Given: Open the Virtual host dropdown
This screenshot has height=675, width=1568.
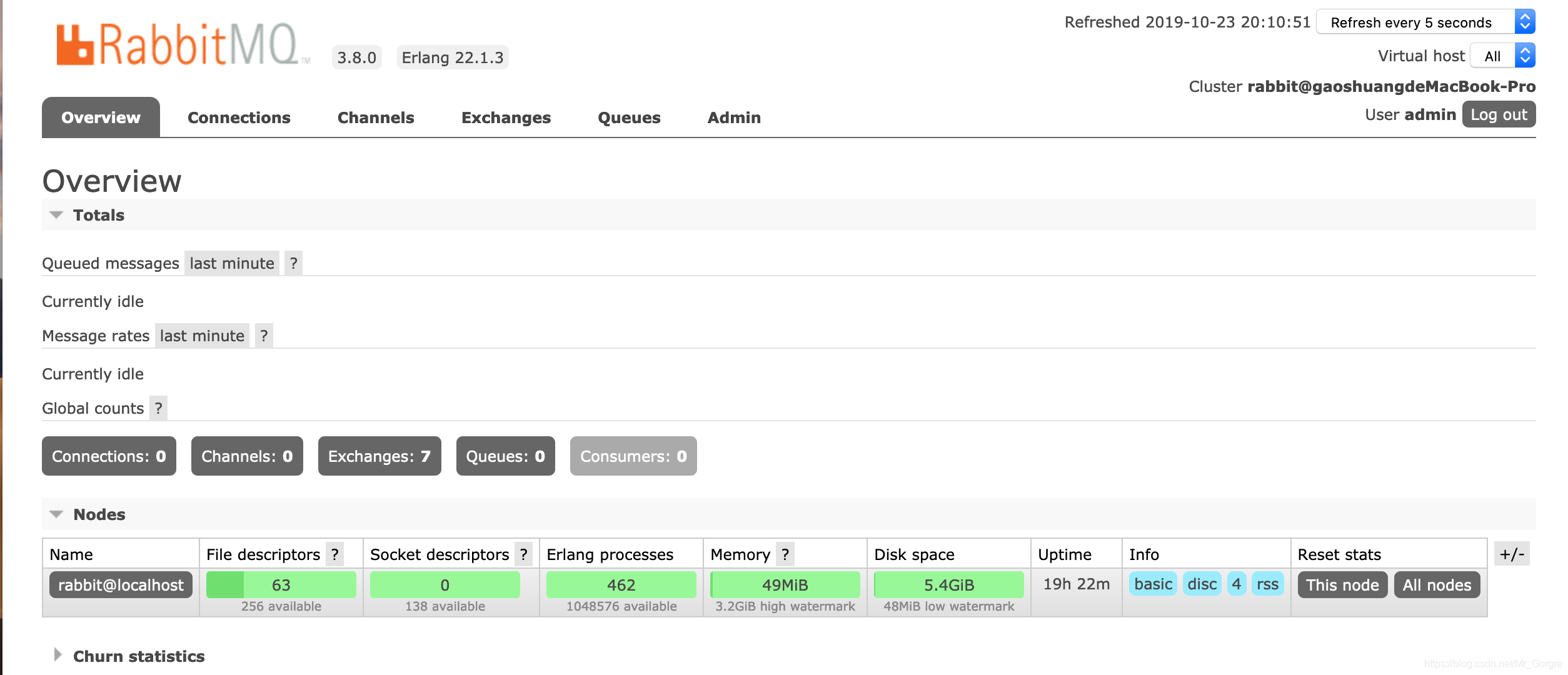Looking at the screenshot, I should click(x=1502, y=56).
